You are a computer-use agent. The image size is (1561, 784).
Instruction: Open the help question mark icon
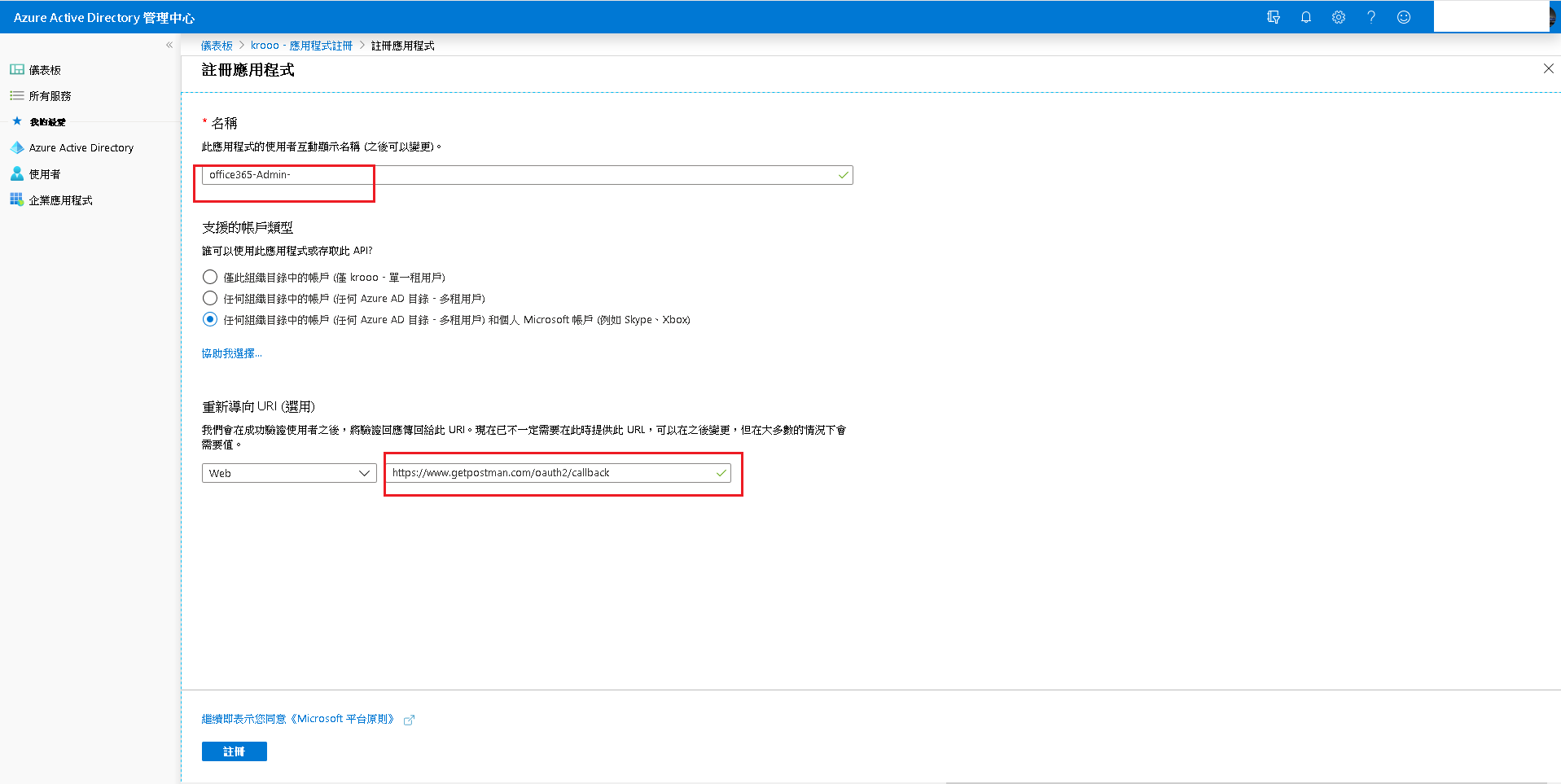(x=1371, y=17)
